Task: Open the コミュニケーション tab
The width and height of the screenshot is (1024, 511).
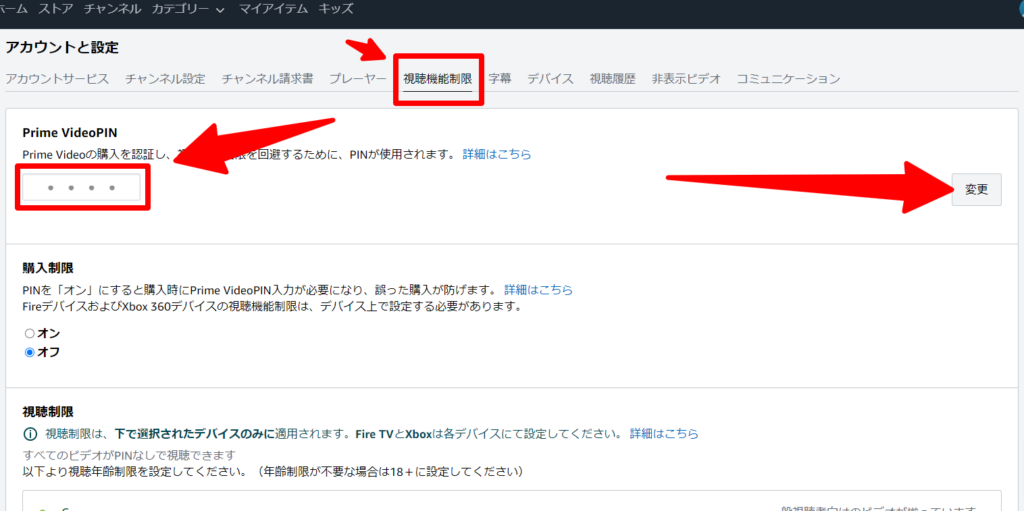Action: tap(788, 79)
